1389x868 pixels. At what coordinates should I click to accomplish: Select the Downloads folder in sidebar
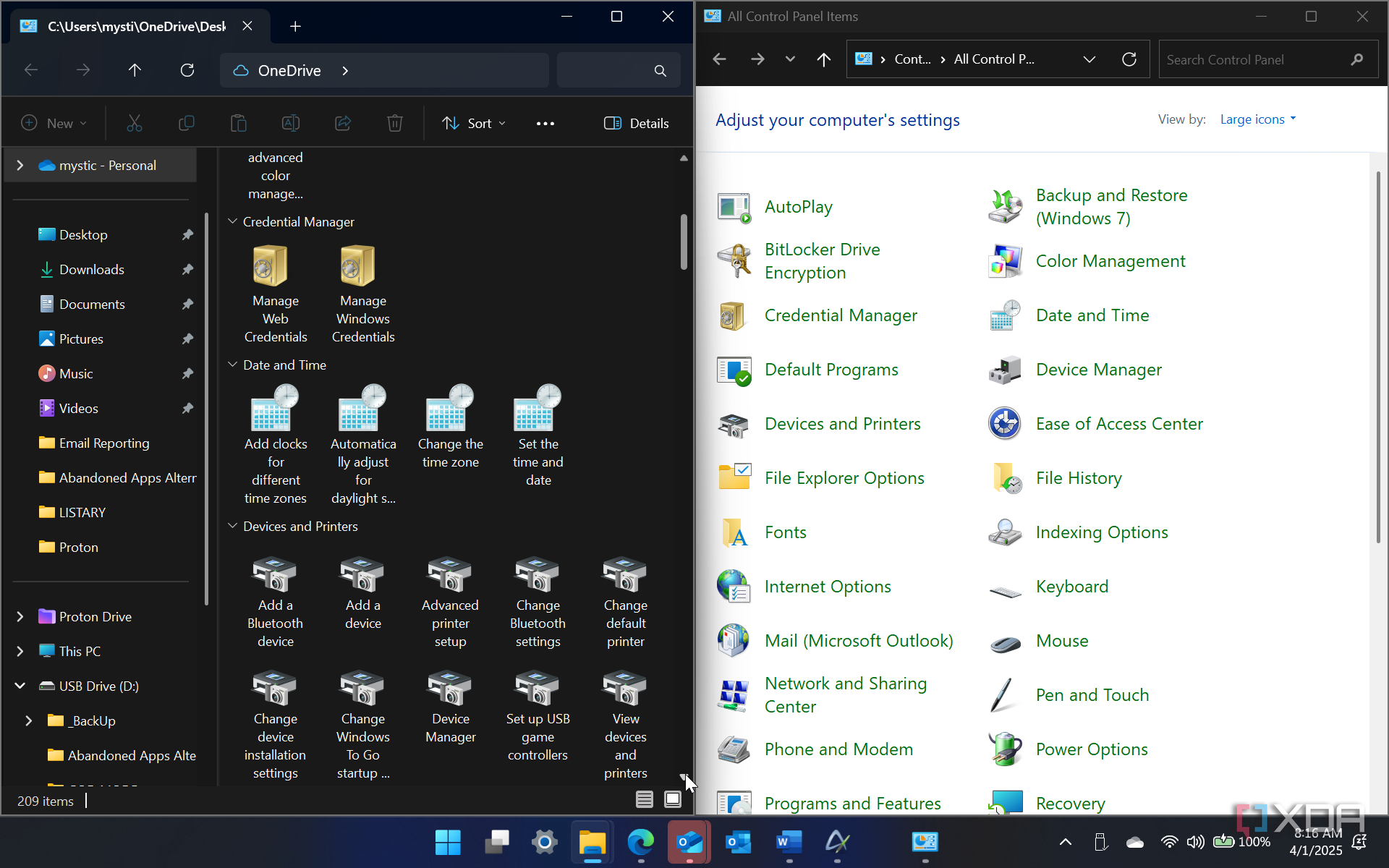[x=92, y=269]
